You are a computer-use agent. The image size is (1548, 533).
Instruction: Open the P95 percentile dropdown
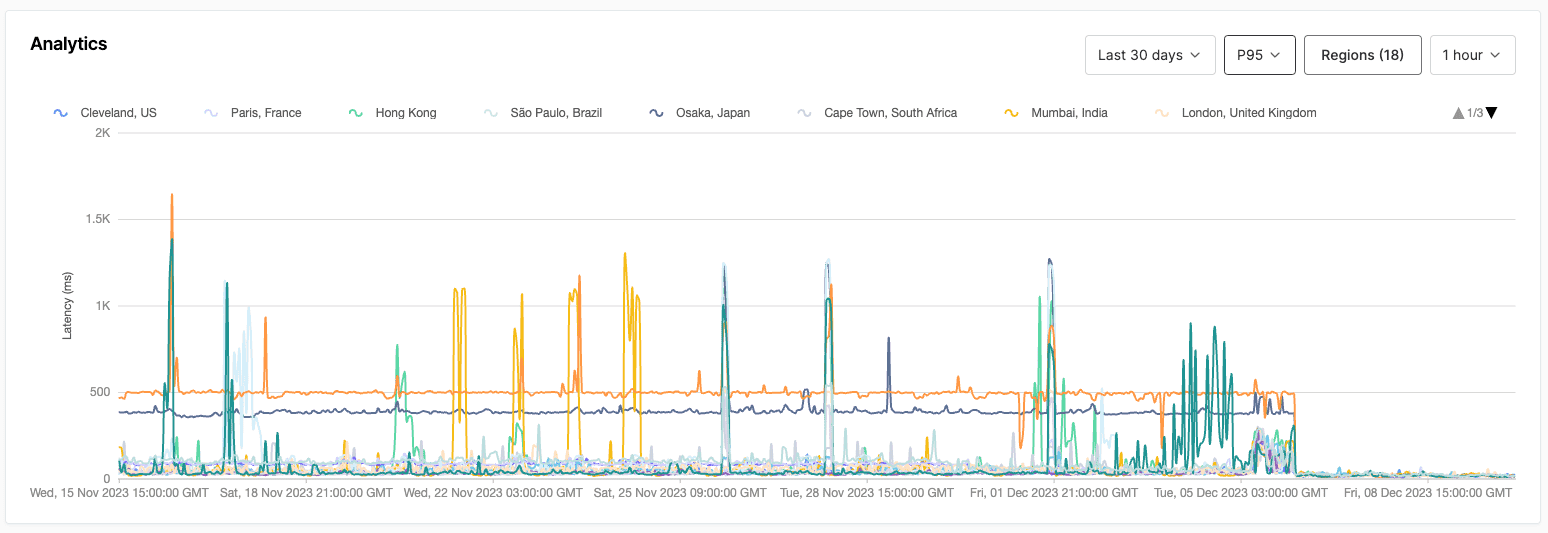pyautogui.click(x=1259, y=55)
